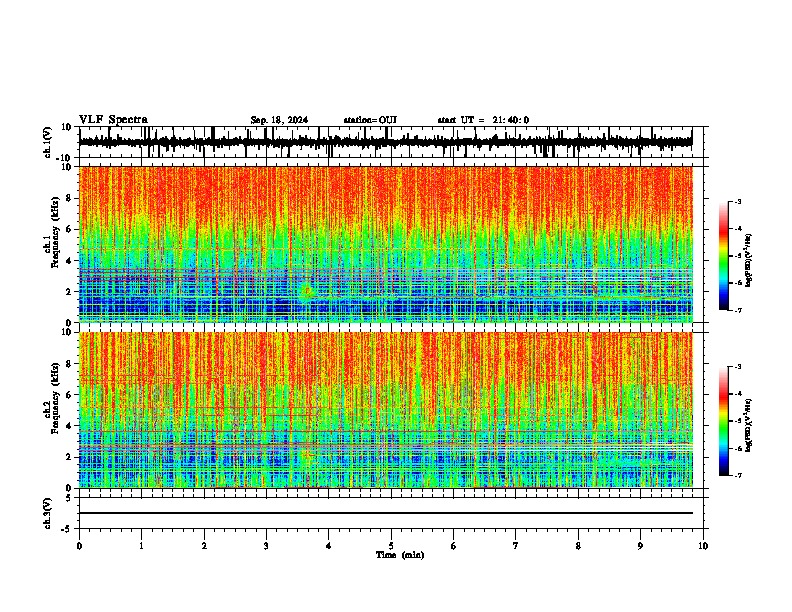Click the "Time (min)" x-axis label
Viewport: 792px width, 612px height.
coord(400,555)
